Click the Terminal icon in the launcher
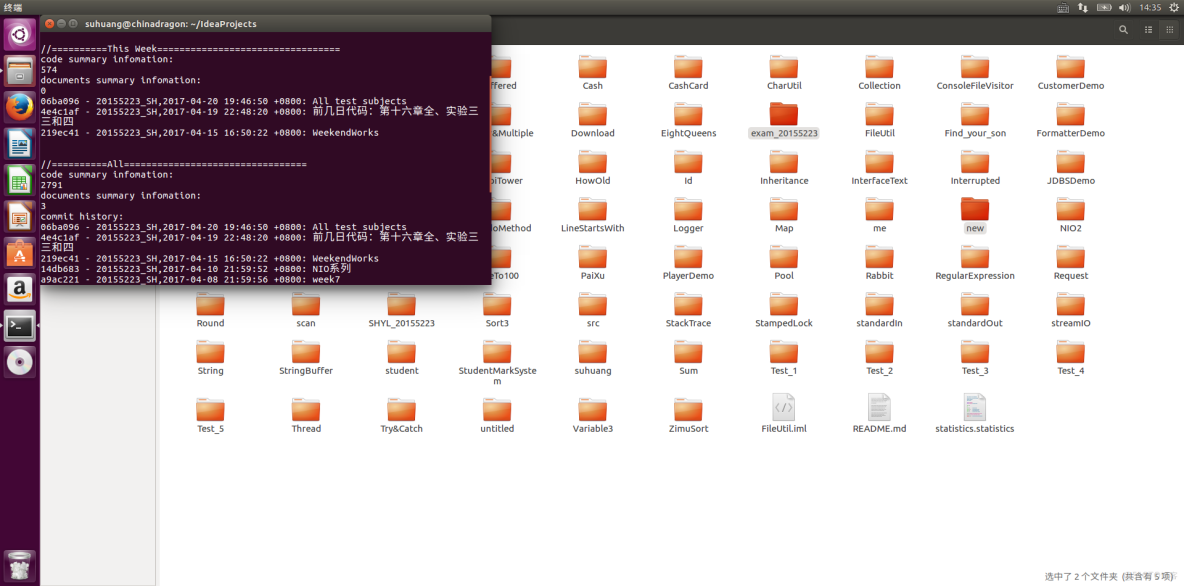This screenshot has height=586, width=1184. (x=20, y=326)
